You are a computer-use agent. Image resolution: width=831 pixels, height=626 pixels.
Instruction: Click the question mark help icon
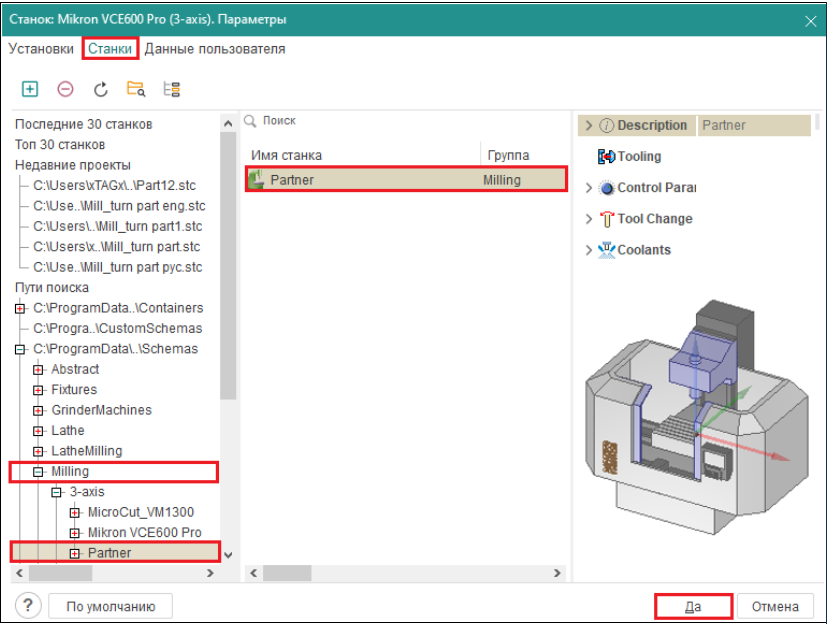[x=30, y=606]
